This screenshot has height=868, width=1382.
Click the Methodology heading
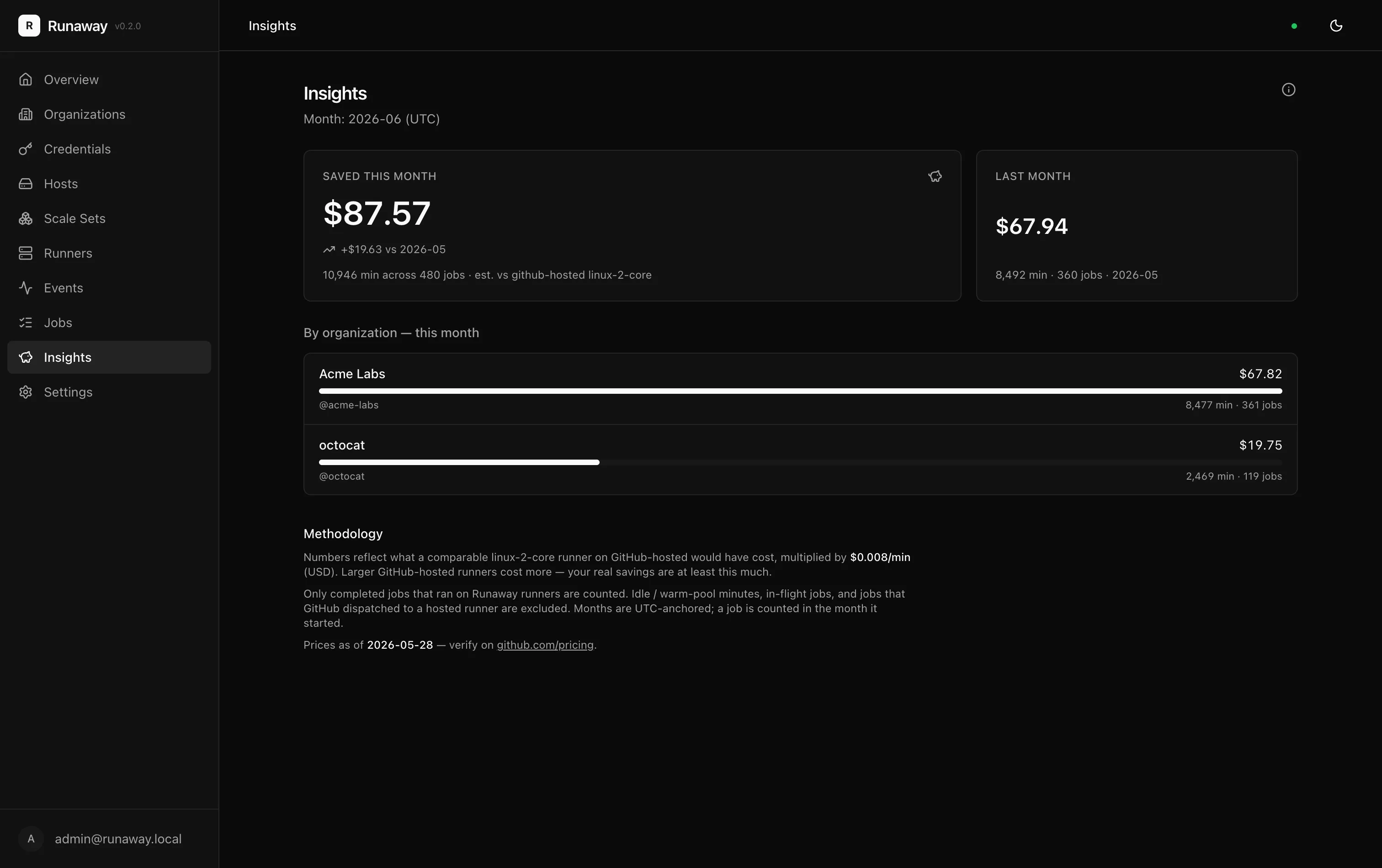343,534
